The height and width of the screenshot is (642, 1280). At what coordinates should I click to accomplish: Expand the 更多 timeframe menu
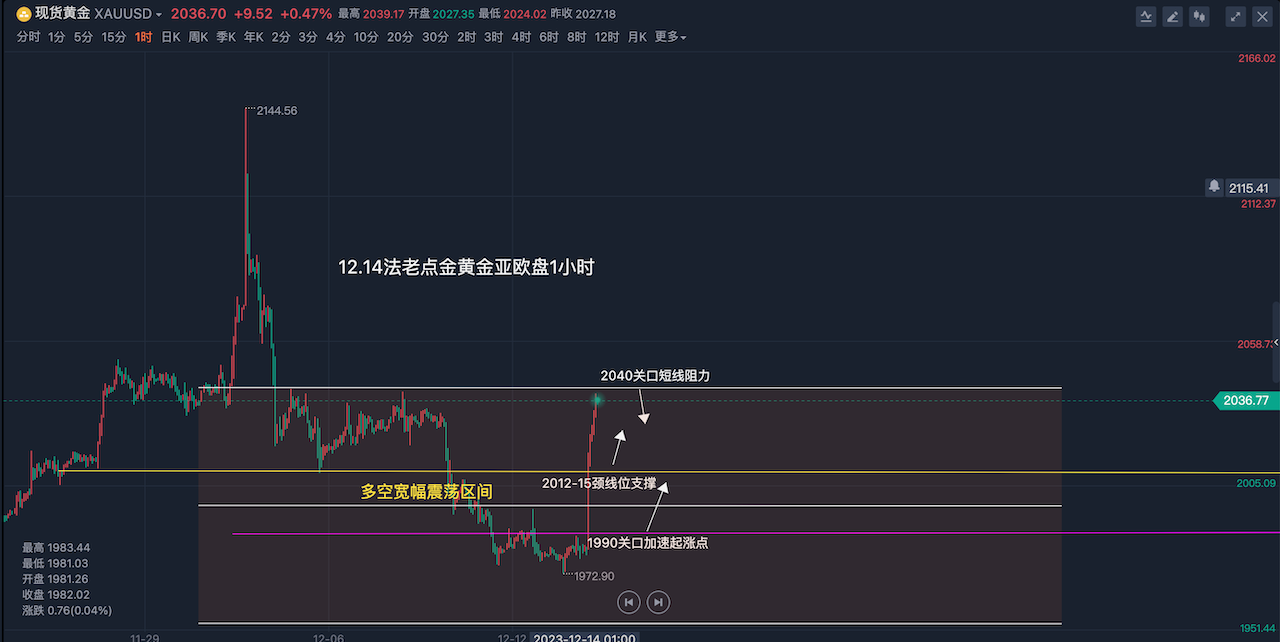click(670, 37)
